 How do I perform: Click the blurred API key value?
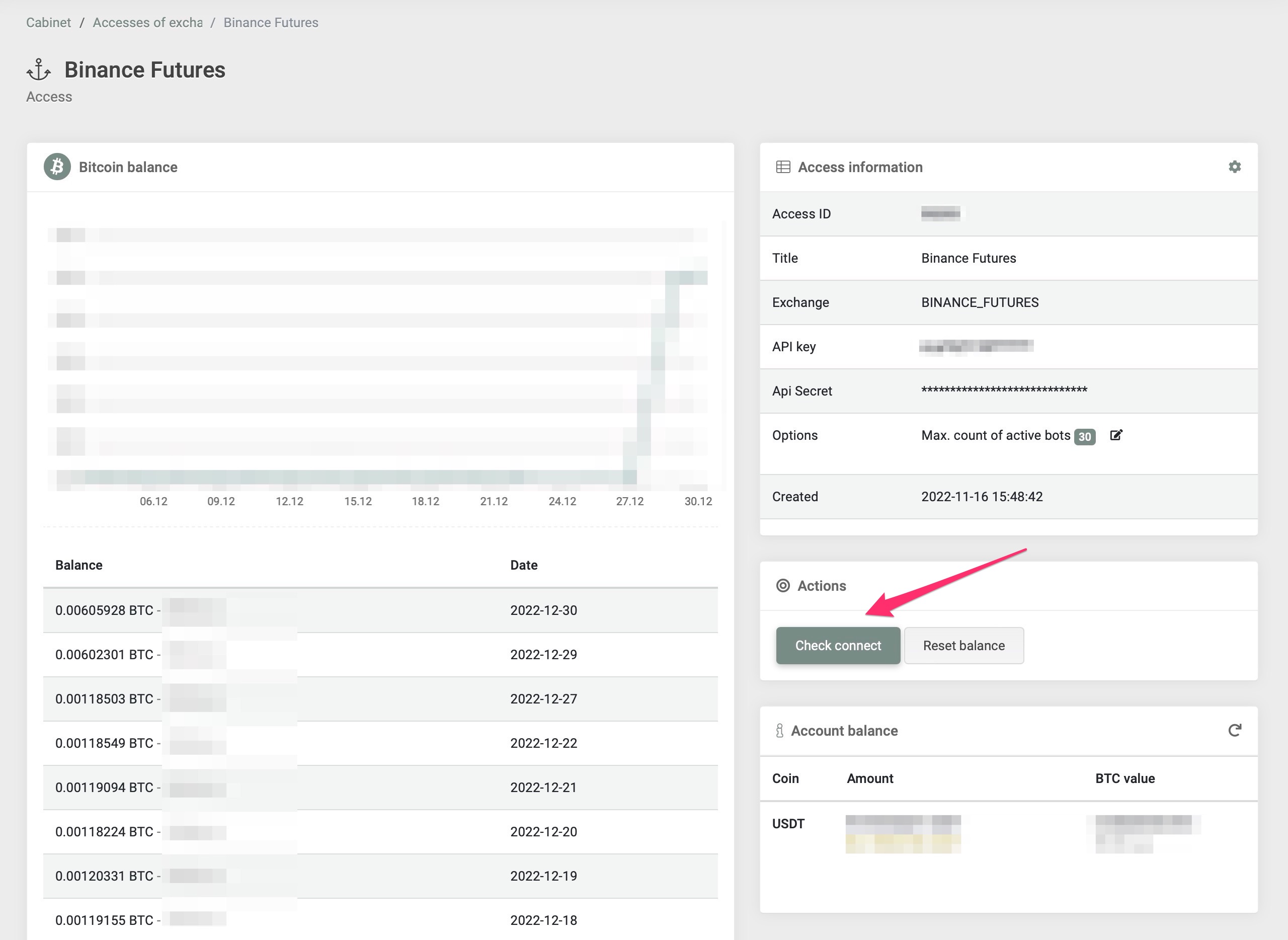[x=976, y=347]
